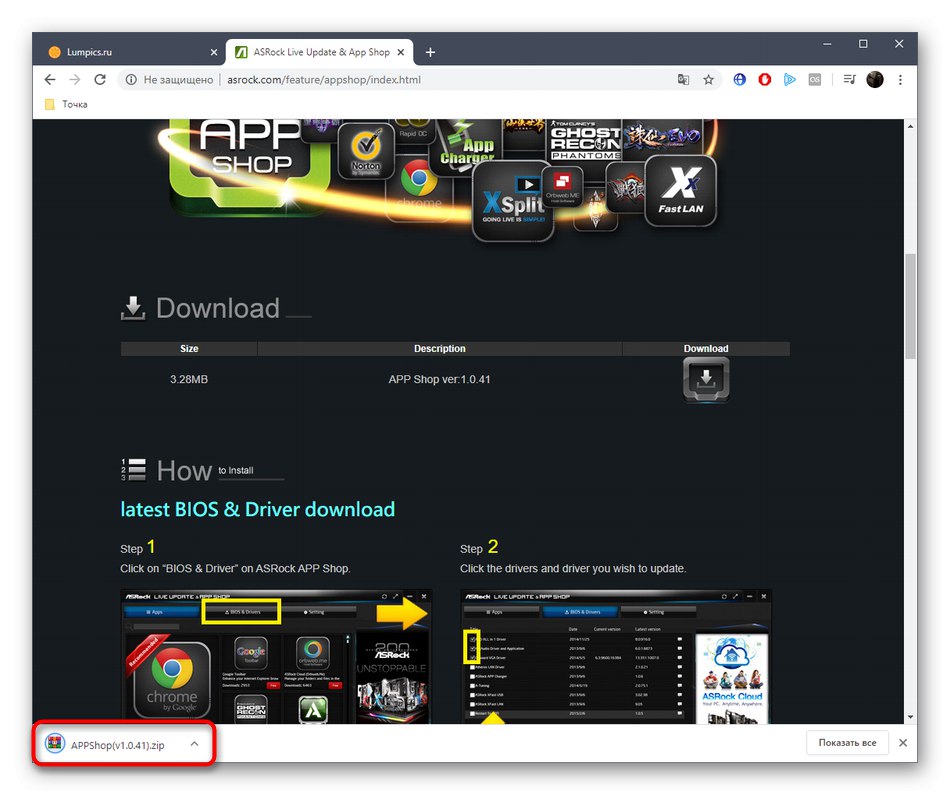Reload the current page
950x795 pixels.
pyautogui.click(x=100, y=79)
